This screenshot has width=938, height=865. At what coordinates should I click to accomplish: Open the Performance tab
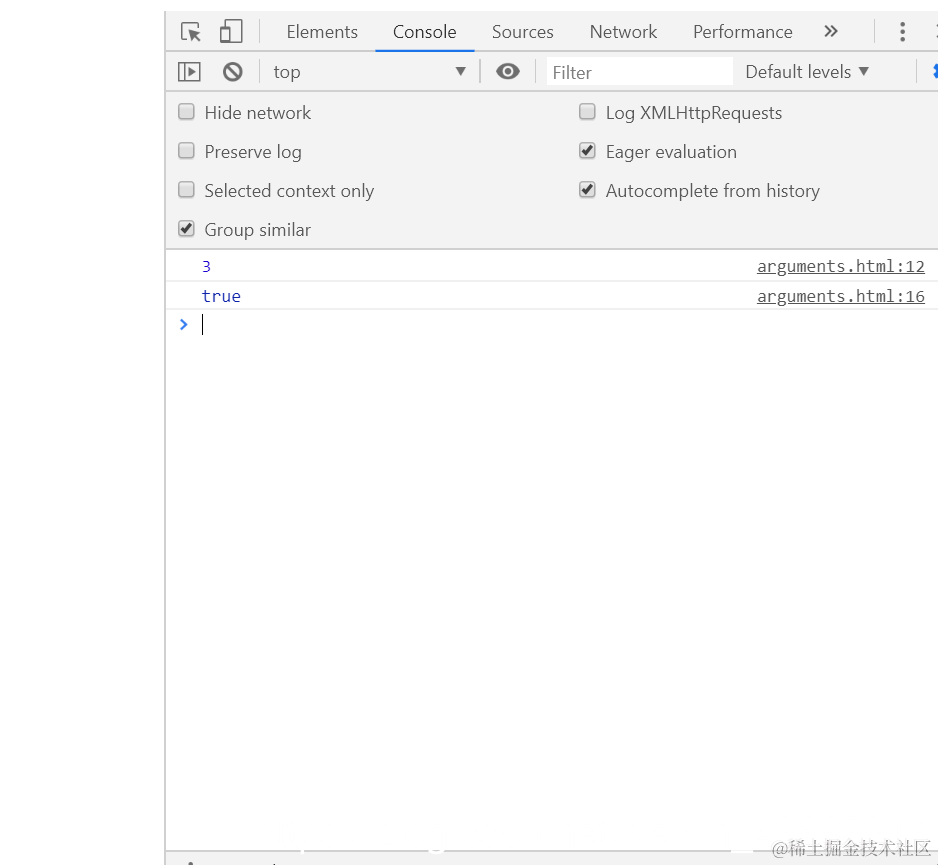click(x=742, y=32)
